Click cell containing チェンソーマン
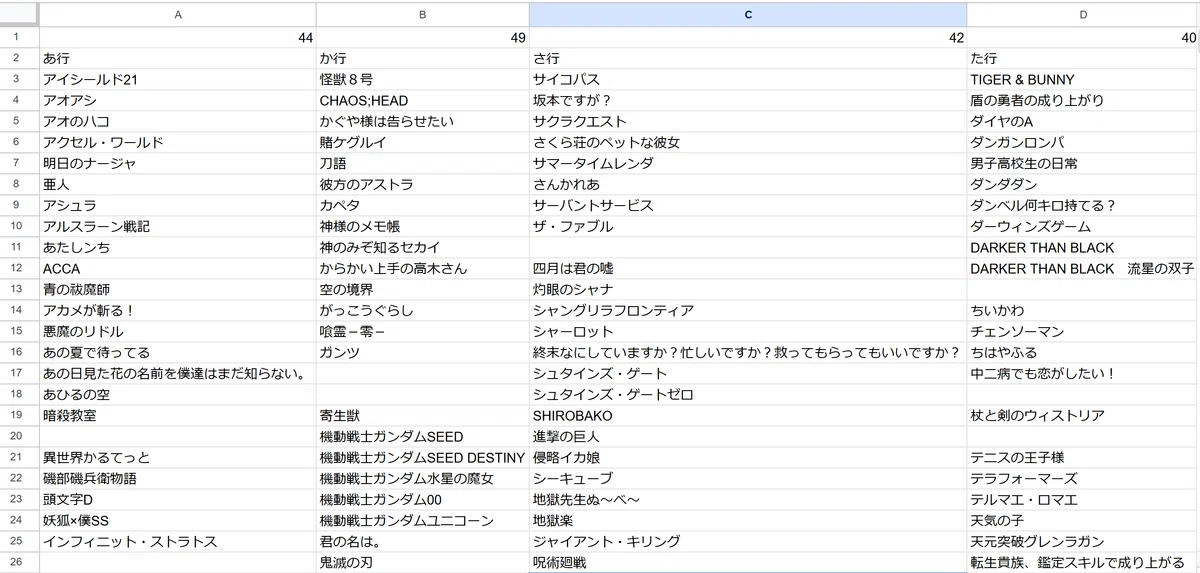The image size is (1200, 573). (1083, 332)
